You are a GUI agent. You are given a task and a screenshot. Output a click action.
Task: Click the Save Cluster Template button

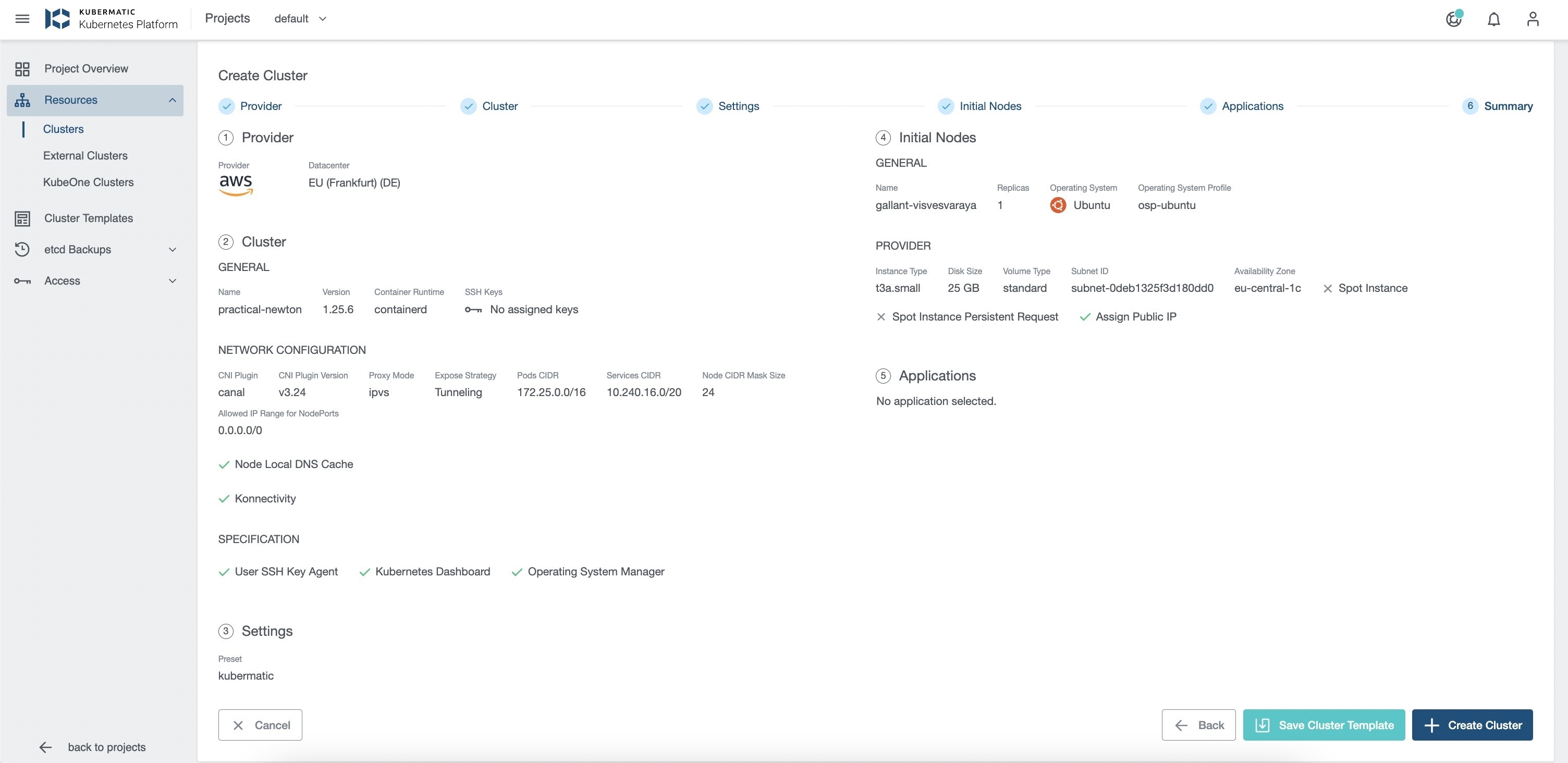1324,725
